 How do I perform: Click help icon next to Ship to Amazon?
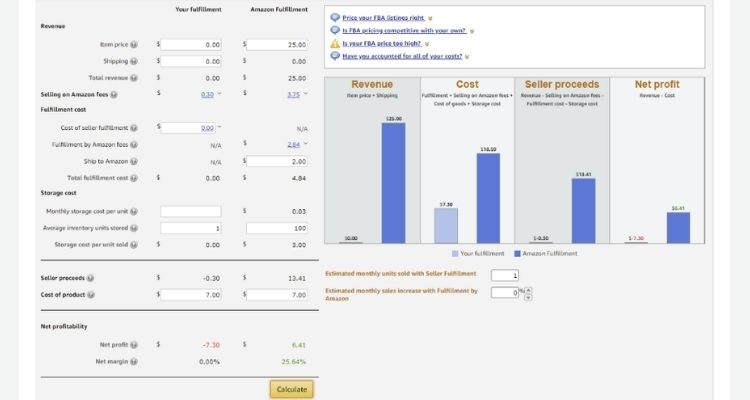[134, 161]
